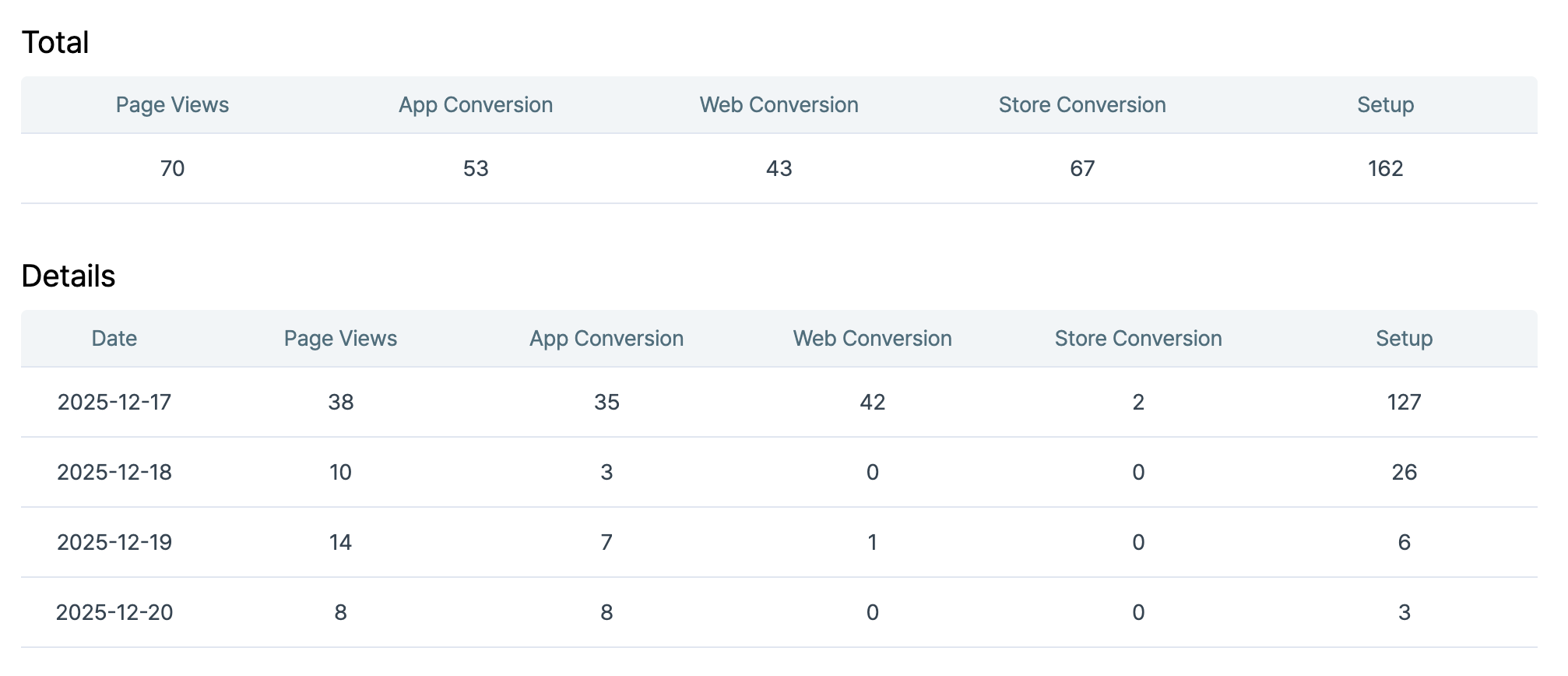The image size is (1568, 676).
Task: Click the Date column header in Details
Action: click(x=114, y=339)
